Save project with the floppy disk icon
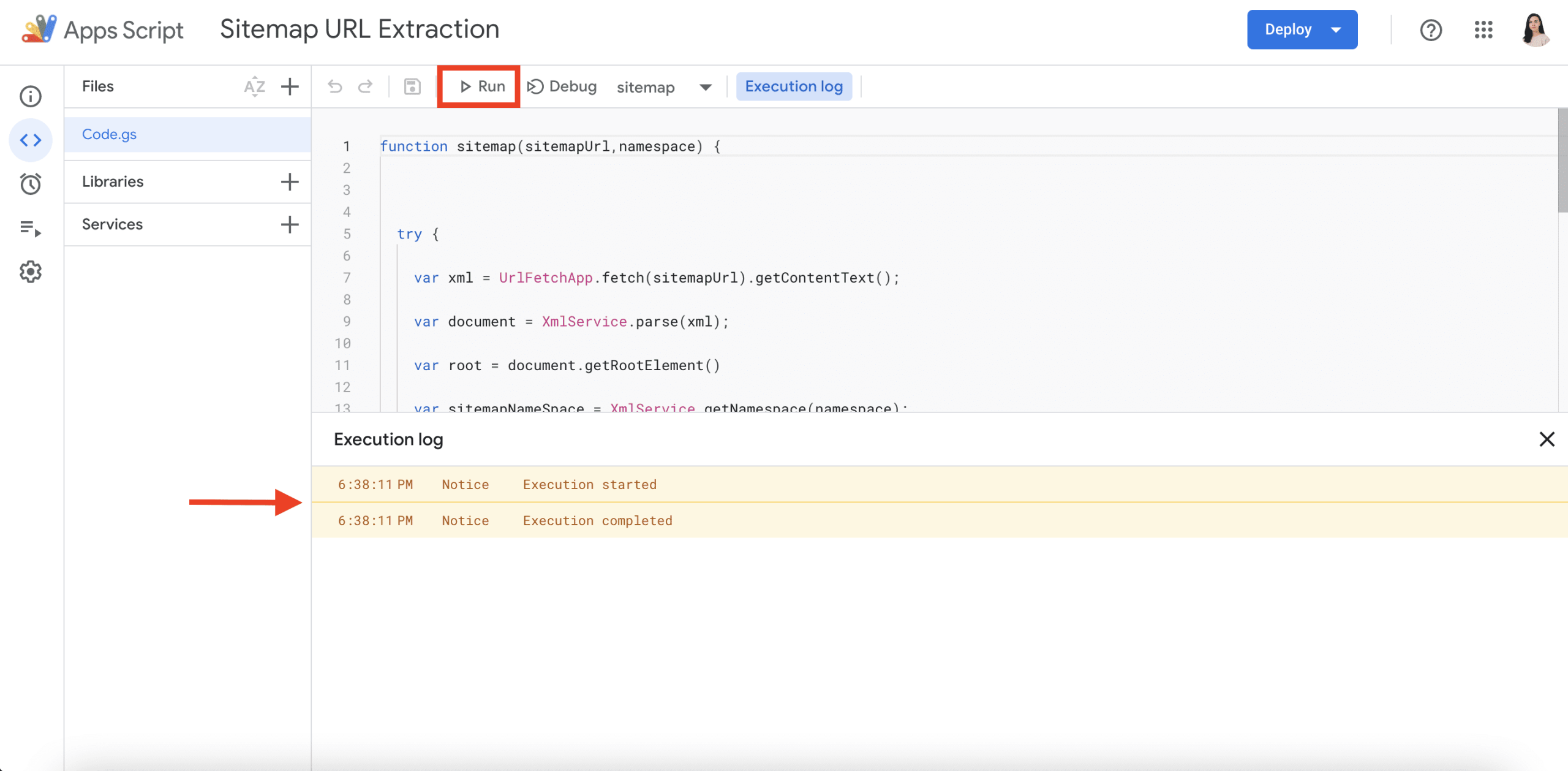 (412, 86)
